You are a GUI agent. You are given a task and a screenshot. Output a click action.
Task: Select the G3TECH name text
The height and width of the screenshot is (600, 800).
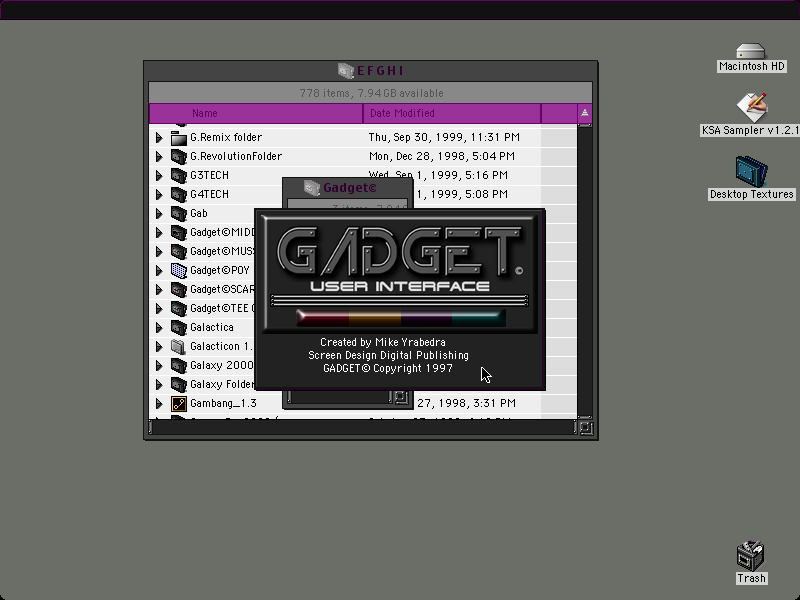point(209,175)
